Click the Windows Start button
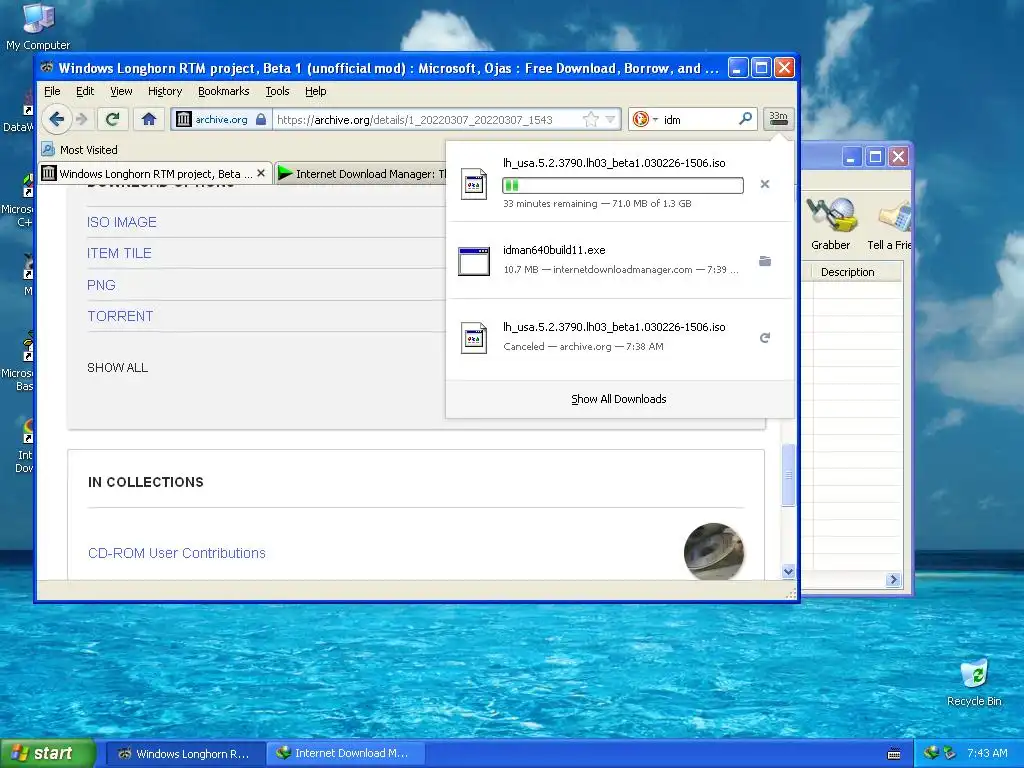Screen dimensions: 1024x768 47,754
